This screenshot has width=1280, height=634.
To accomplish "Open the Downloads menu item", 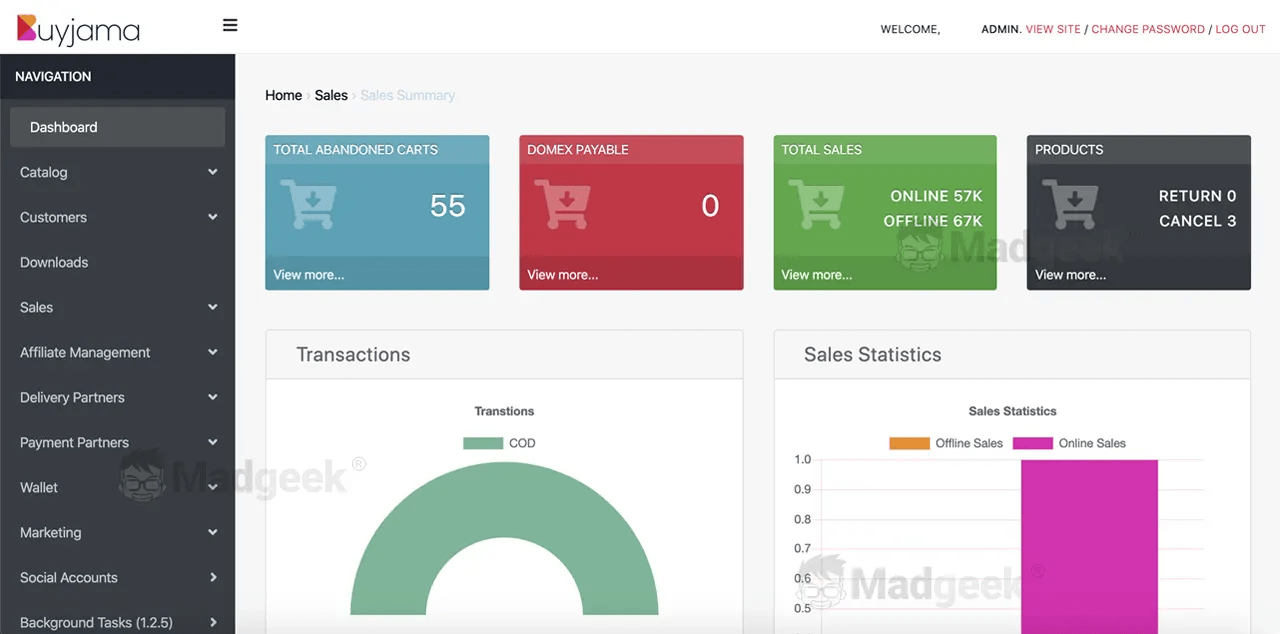I will point(54,262).
